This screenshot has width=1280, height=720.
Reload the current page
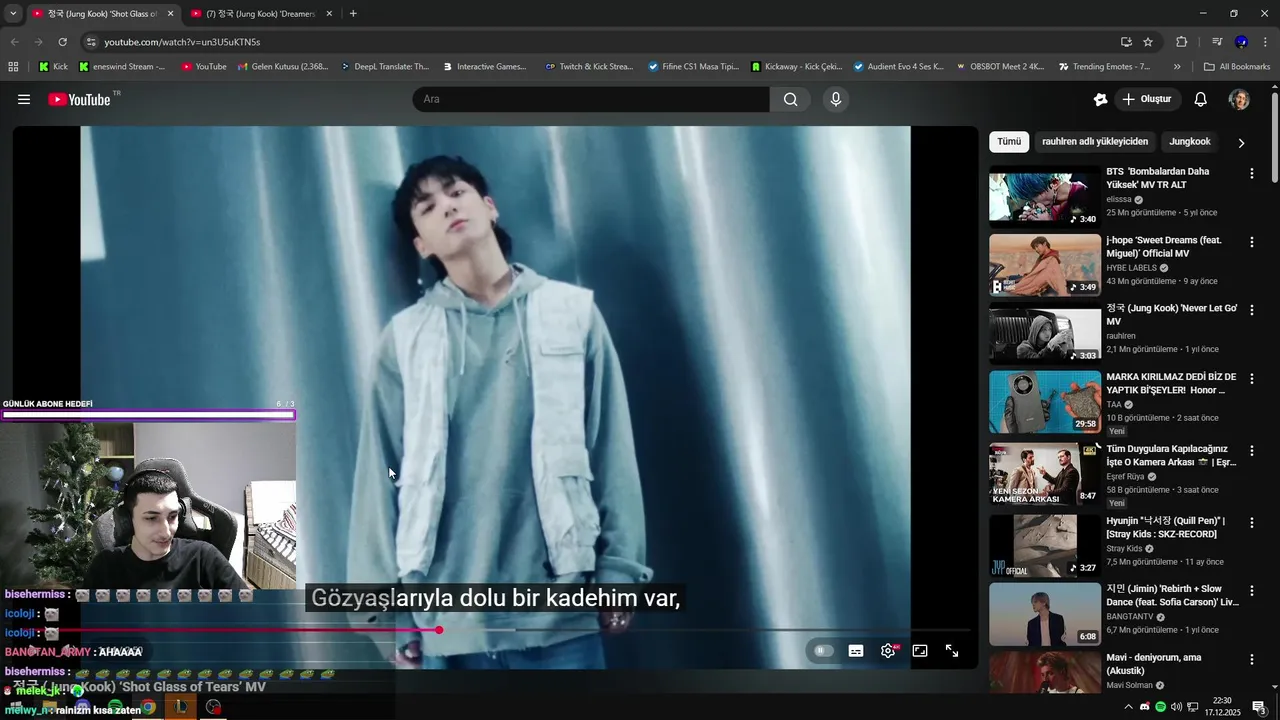coord(62,42)
